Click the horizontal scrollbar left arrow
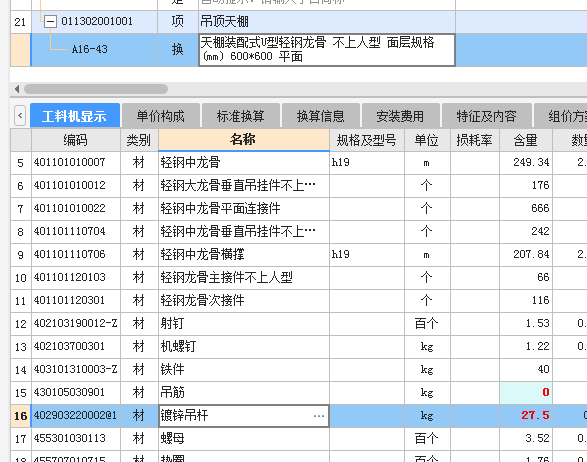587x462 pixels. tap(17, 89)
